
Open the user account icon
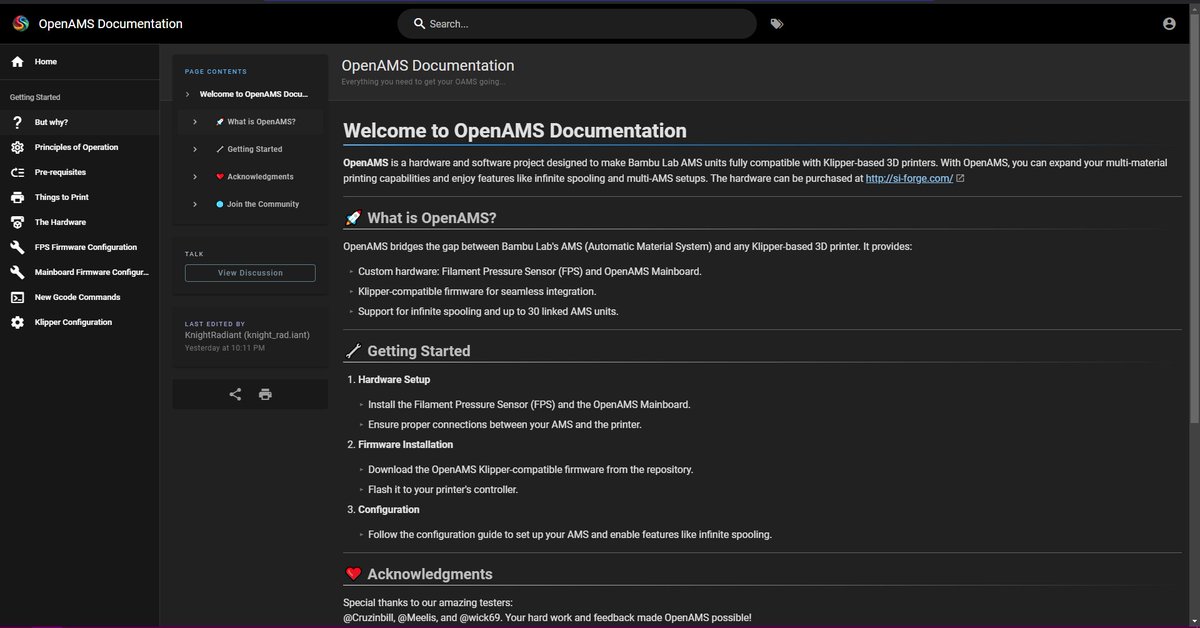1169,24
